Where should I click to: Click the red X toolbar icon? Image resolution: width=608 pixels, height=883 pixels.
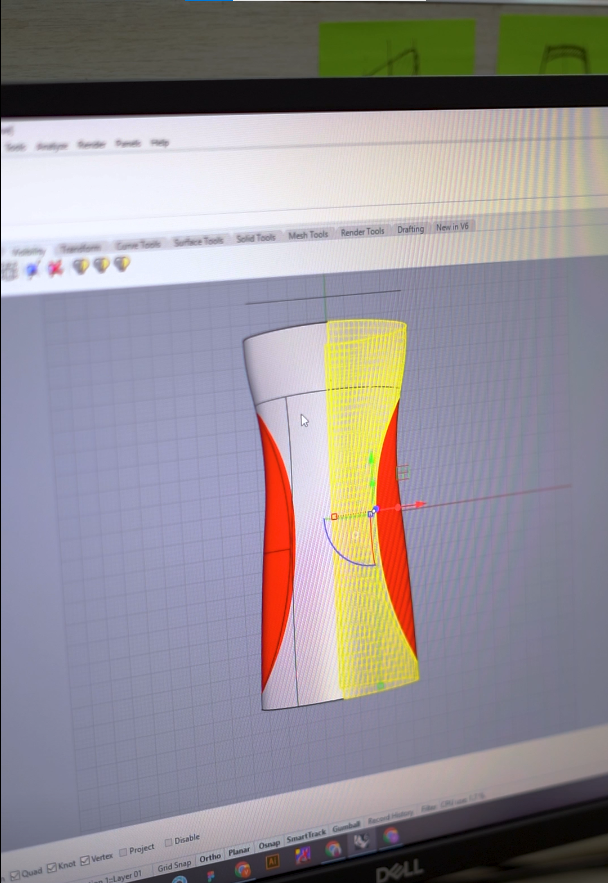tap(55, 268)
